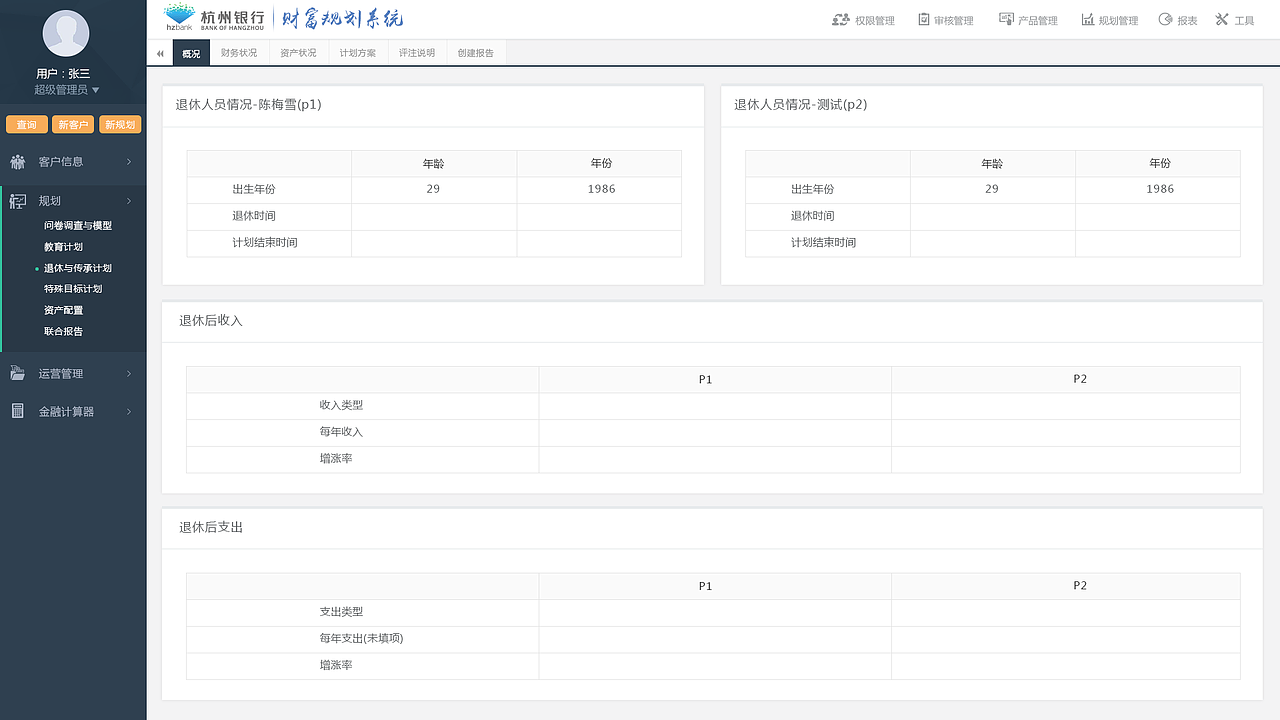Click the 退休后收入 panel title

point(211,320)
